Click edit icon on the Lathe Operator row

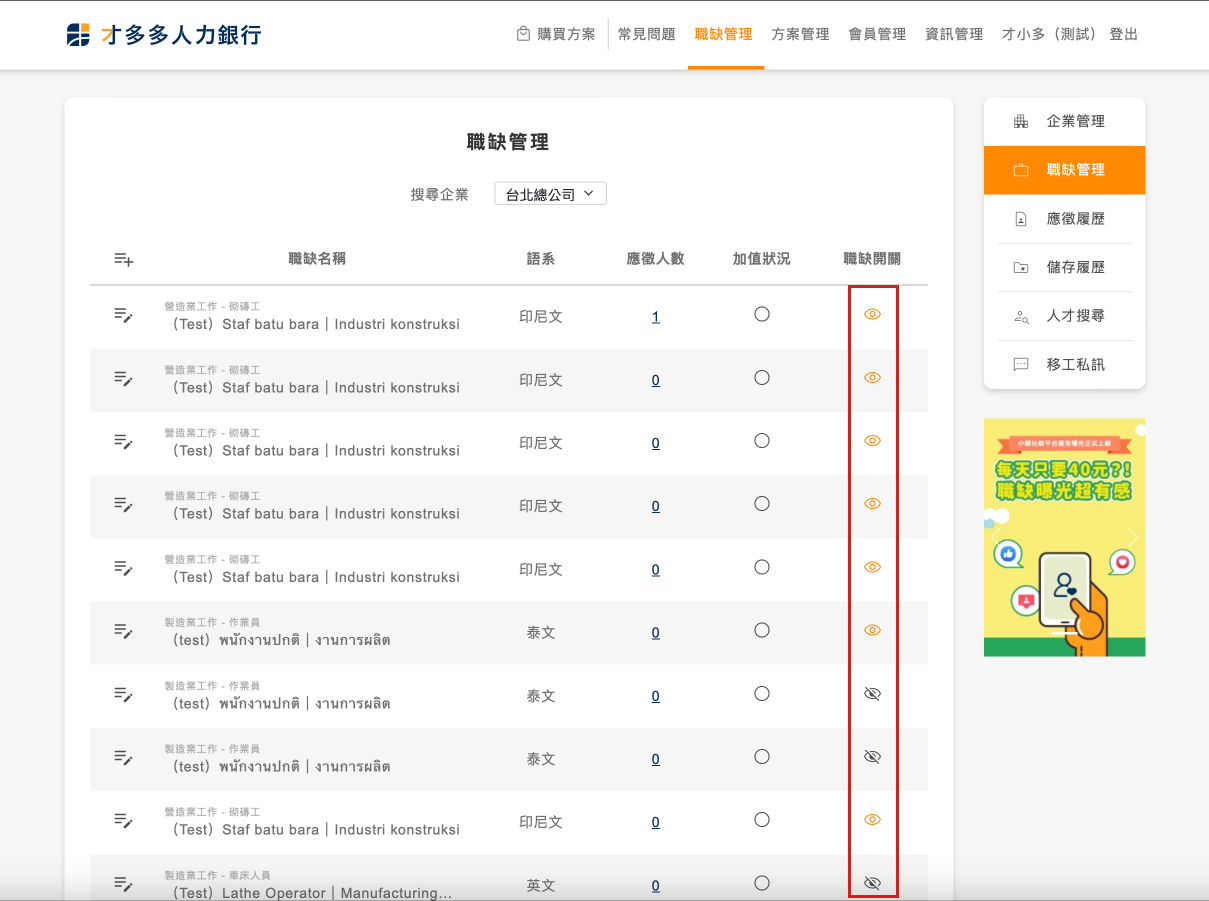click(123, 884)
